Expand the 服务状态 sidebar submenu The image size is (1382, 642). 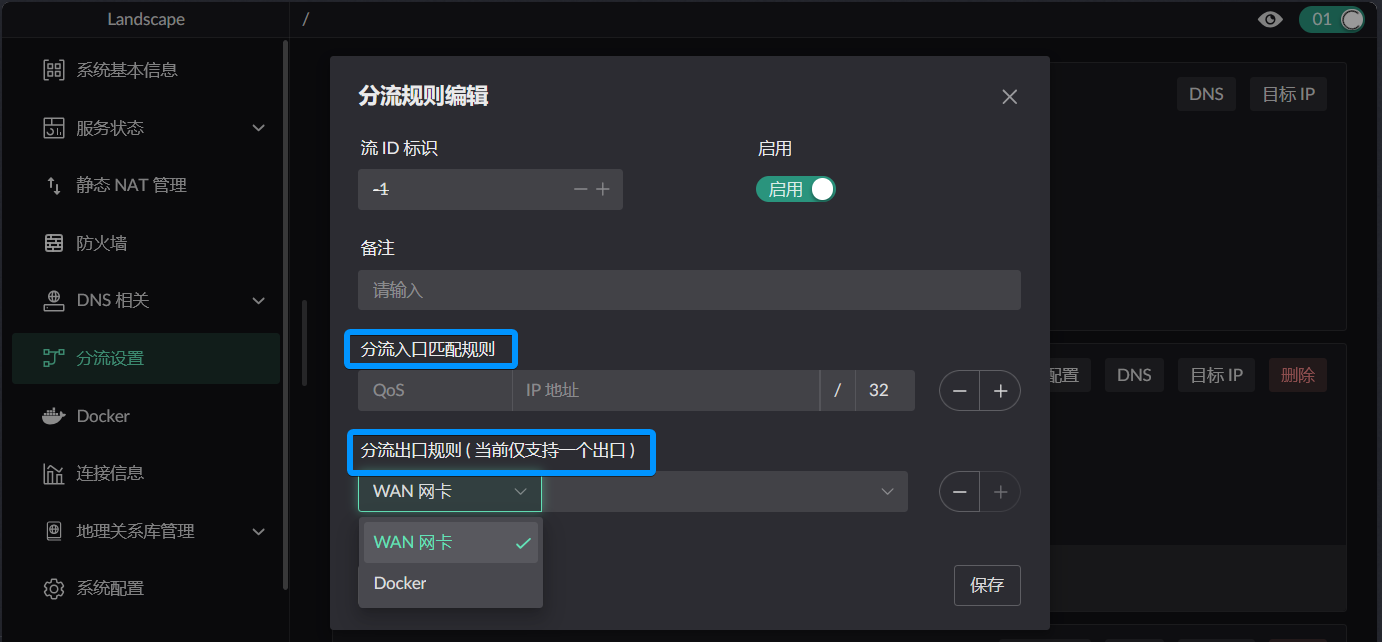[x=259, y=128]
